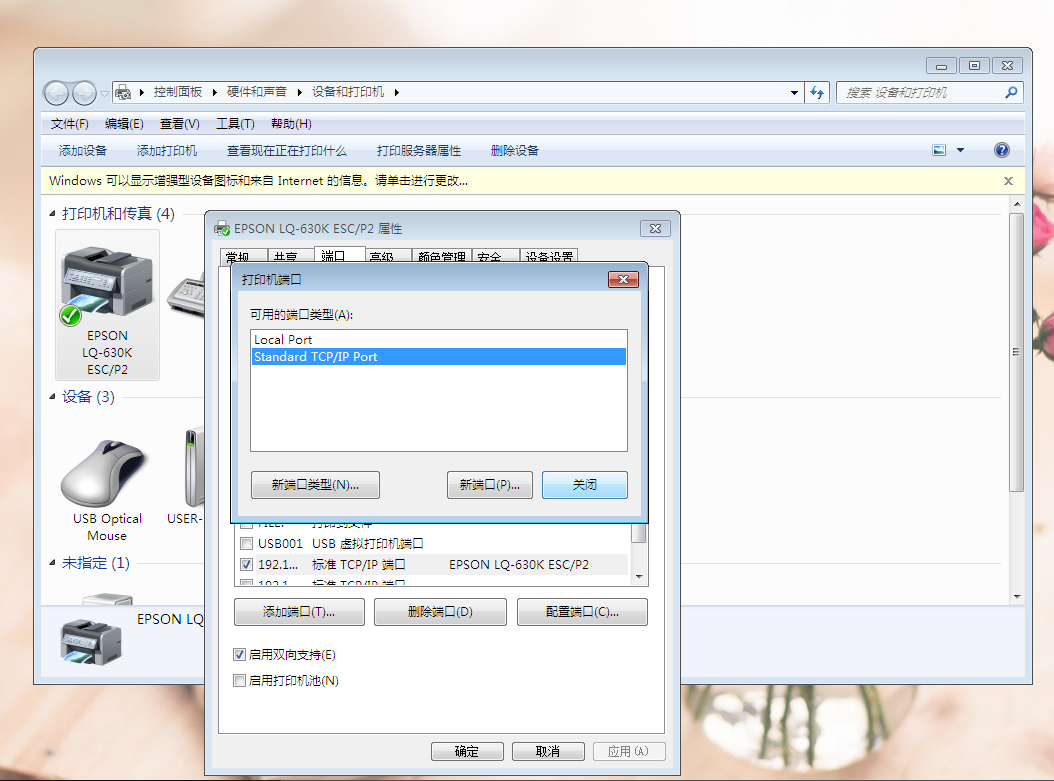The height and width of the screenshot is (781, 1054).
Task: Click the 确定 button in properties dialog
Action: coord(467,751)
